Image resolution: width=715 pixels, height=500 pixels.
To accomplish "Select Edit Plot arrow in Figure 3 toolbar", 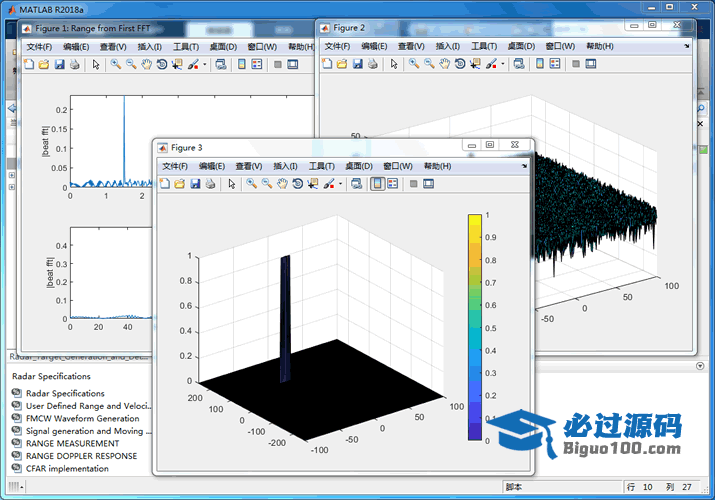I will tap(232, 184).
